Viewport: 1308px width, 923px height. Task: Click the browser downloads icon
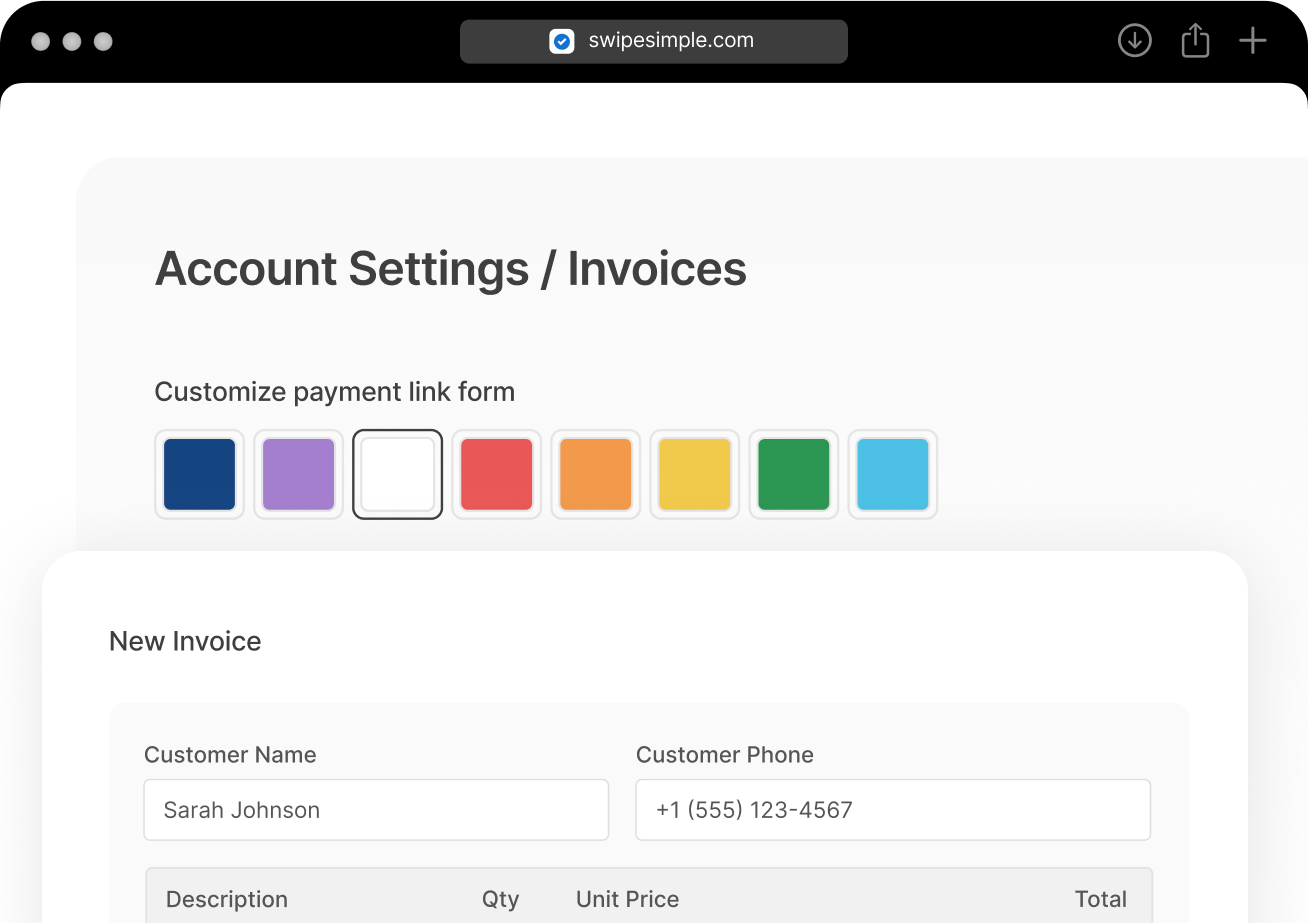[x=1134, y=41]
